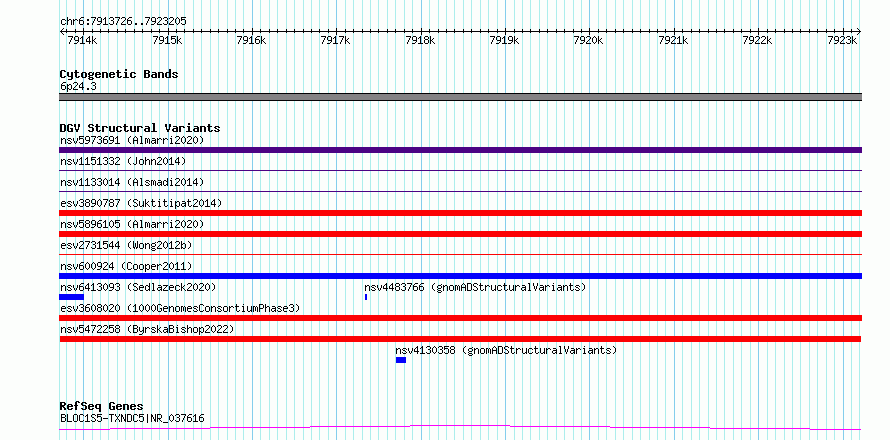Click the red nsv5896105 variant bar
Image resolution: width=890 pixels, height=440 pixels.
[x=460, y=234]
